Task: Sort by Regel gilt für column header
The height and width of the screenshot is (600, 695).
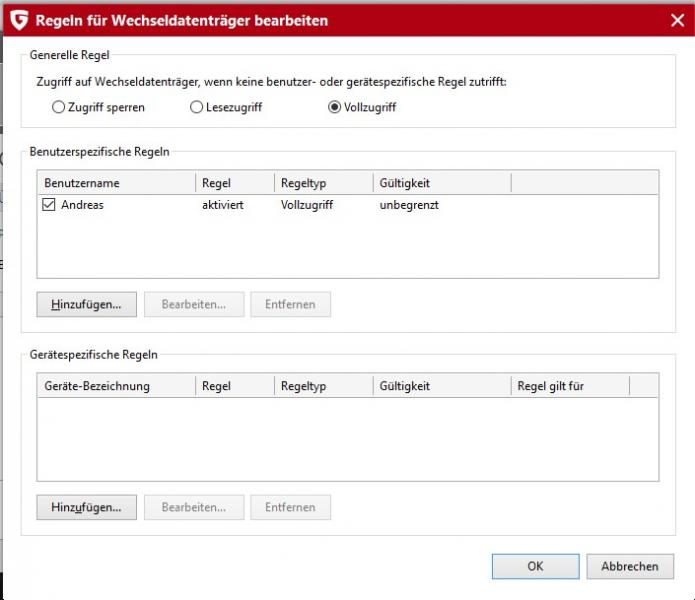Action: 570,386
